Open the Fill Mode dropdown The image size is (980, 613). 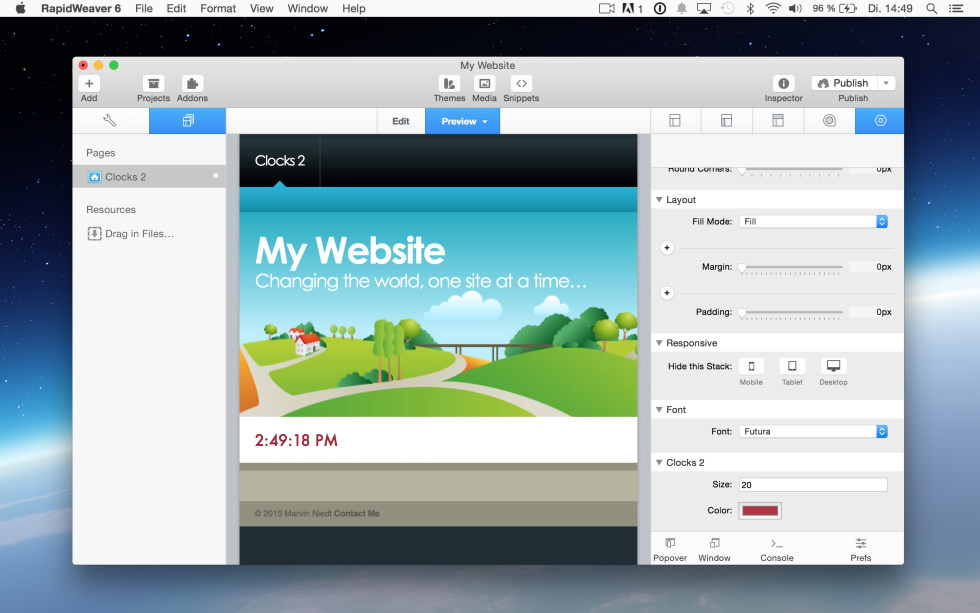point(813,221)
